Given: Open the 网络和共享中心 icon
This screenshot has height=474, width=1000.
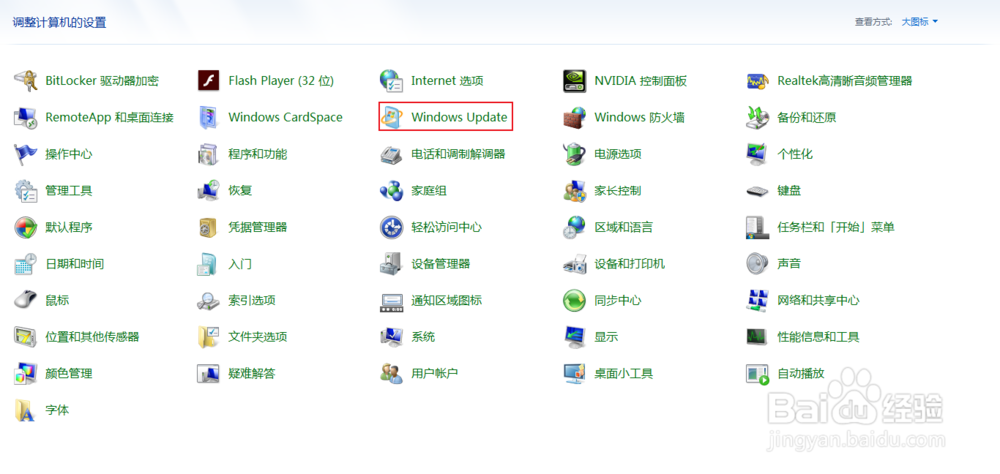Looking at the screenshot, I should pyautogui.click(x=757, y=300).
